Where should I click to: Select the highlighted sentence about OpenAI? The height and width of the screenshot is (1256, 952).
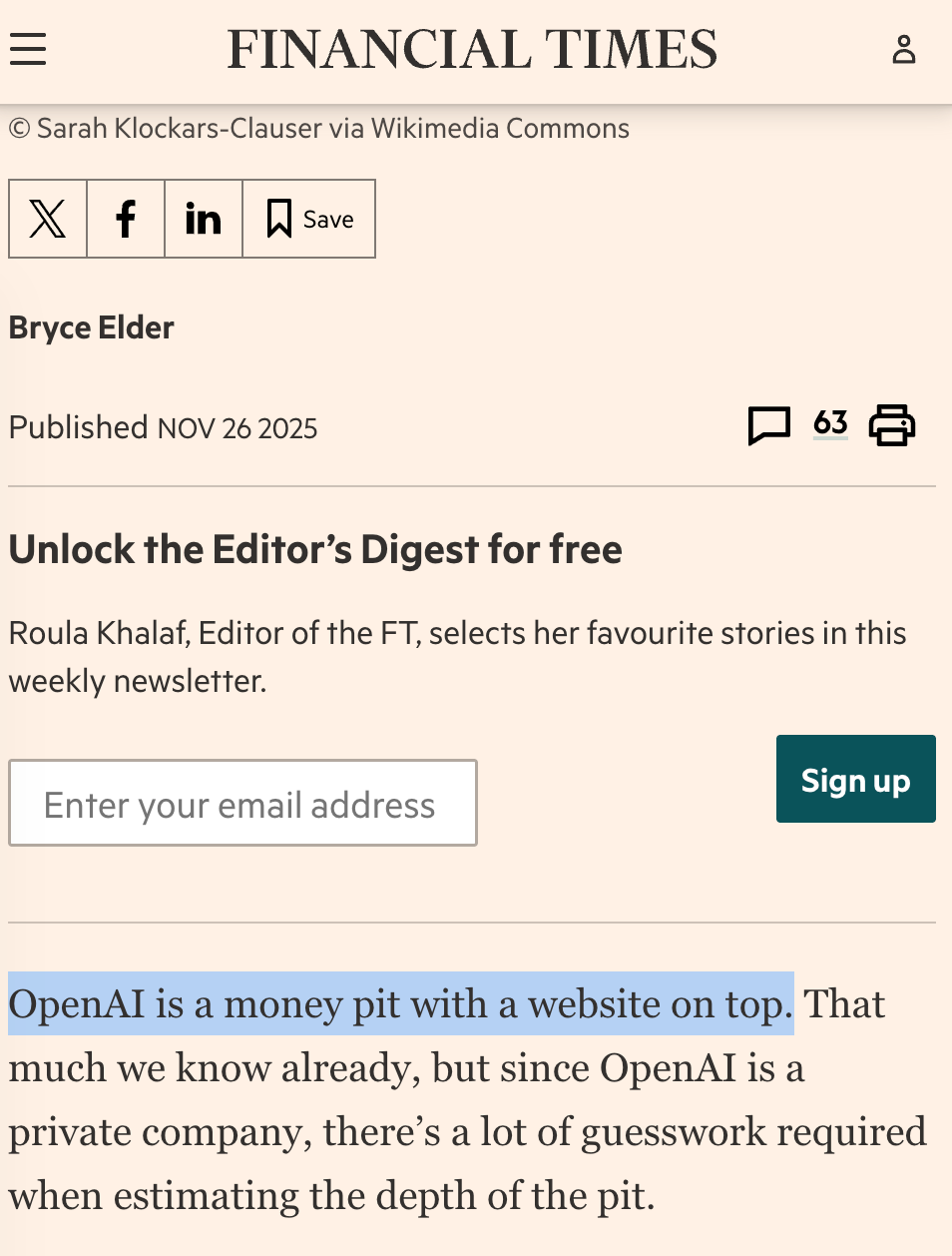point(399,1003)
